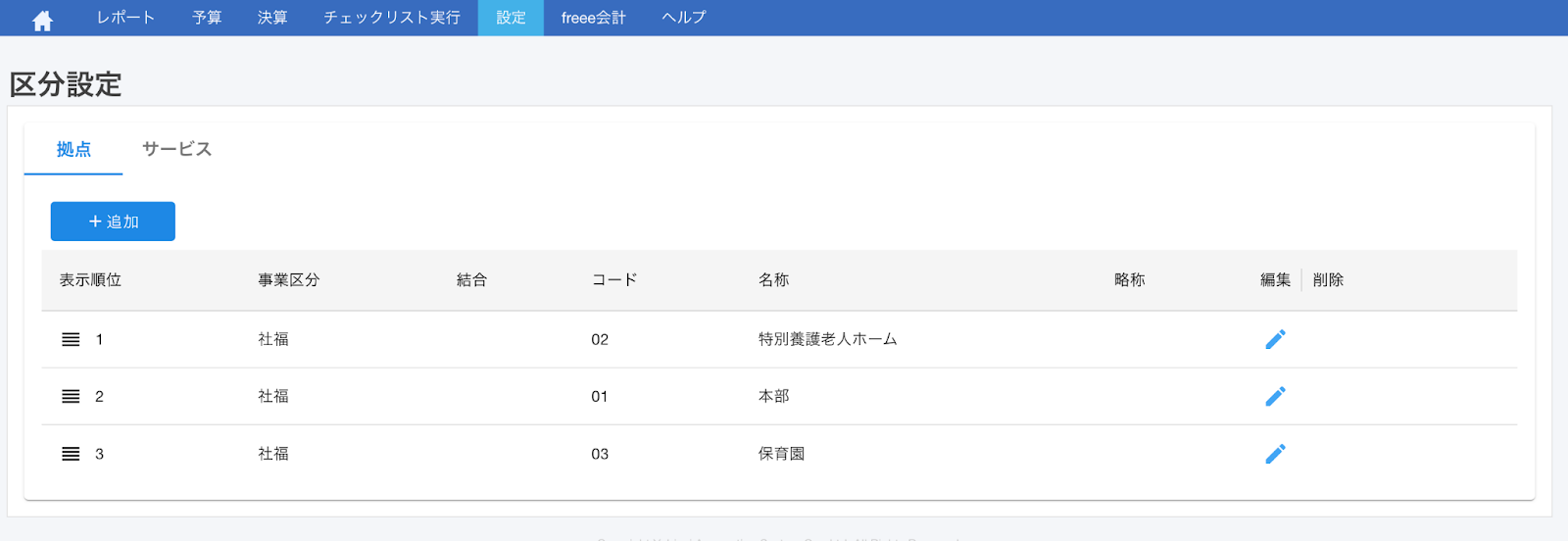The width and height of the screenshot is (1568, 541).
Task: Open the 設定 menu
Action: click(511, 18)
